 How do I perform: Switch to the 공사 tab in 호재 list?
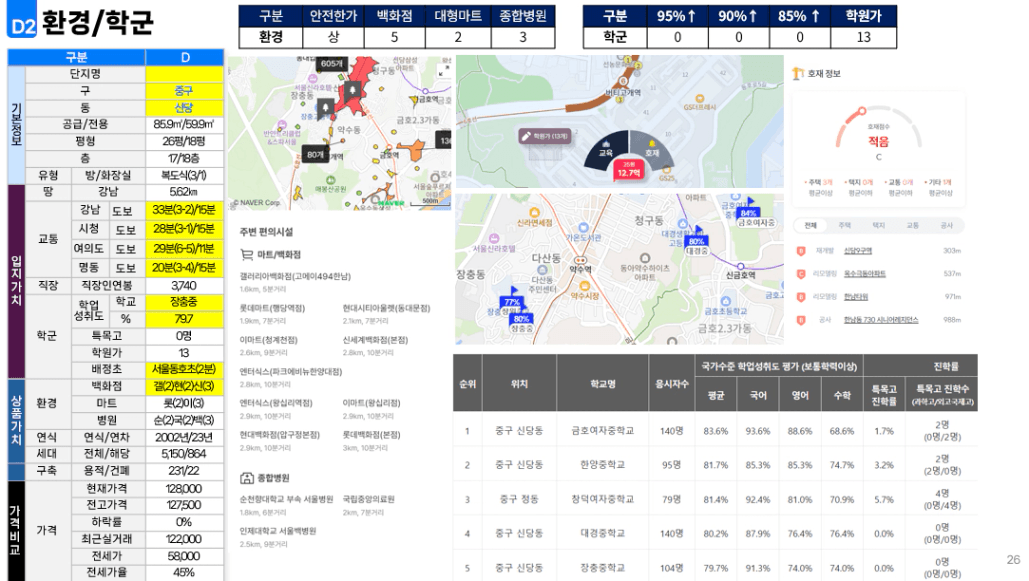tap(946, 225)
